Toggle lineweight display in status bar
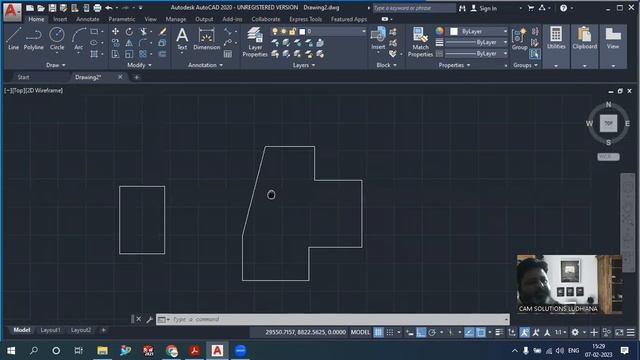Screen dimensions: 640x360 tap(499, 332)
